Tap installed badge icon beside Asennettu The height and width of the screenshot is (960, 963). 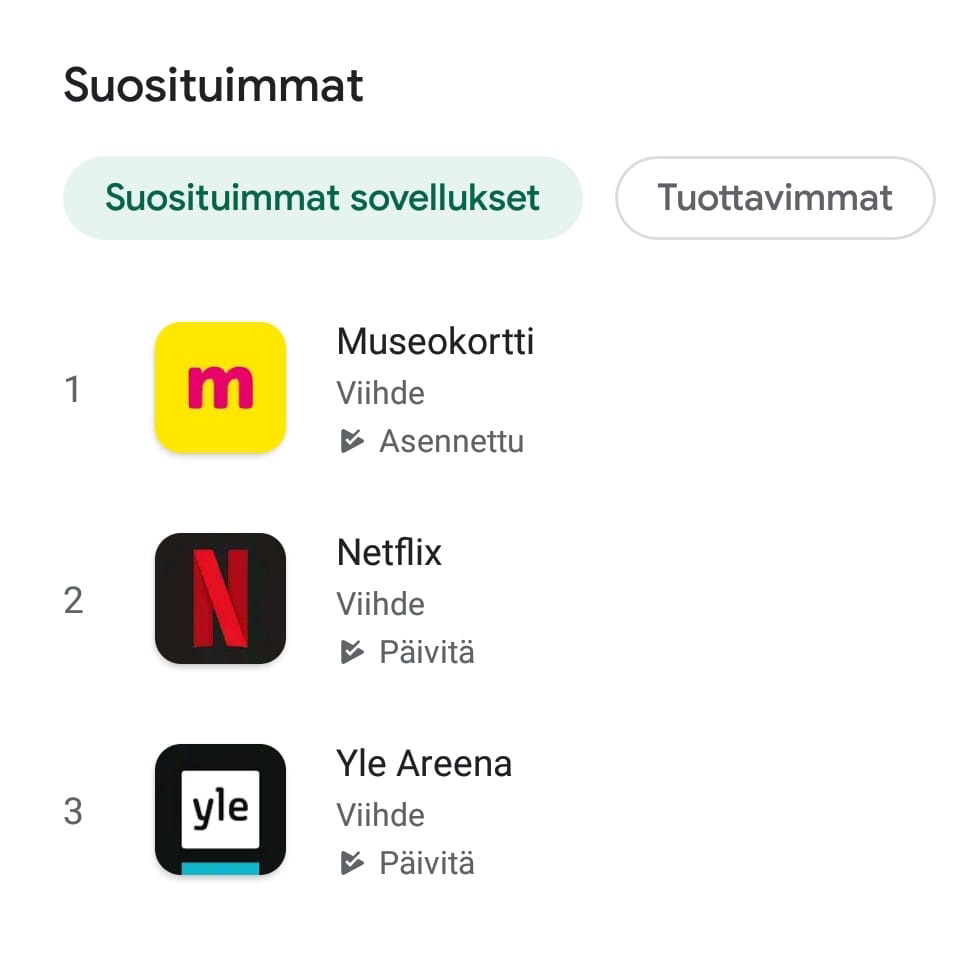tap(352, 441)
